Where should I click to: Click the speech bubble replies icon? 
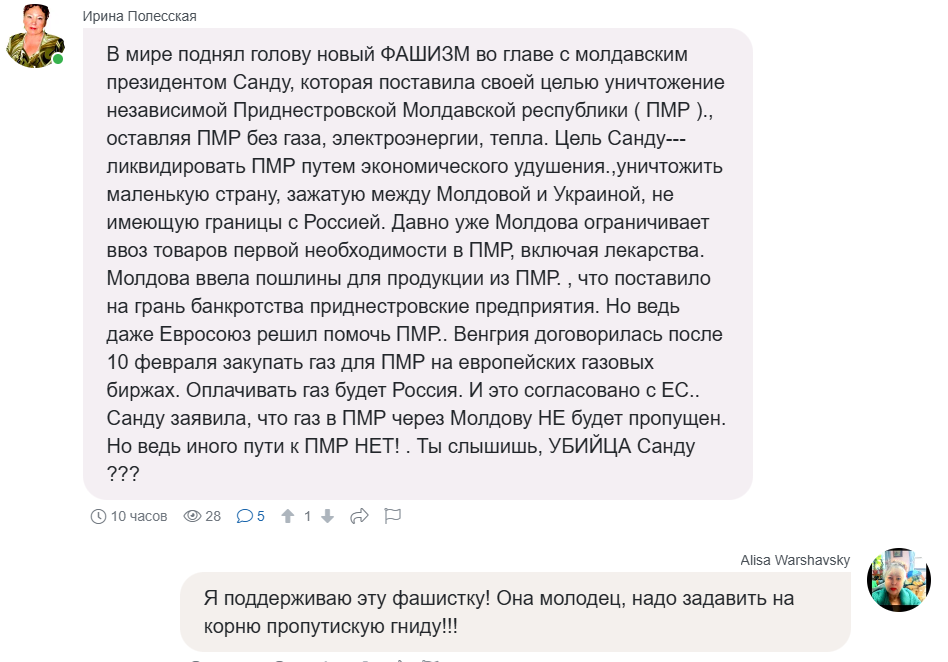tap(245, 516)
